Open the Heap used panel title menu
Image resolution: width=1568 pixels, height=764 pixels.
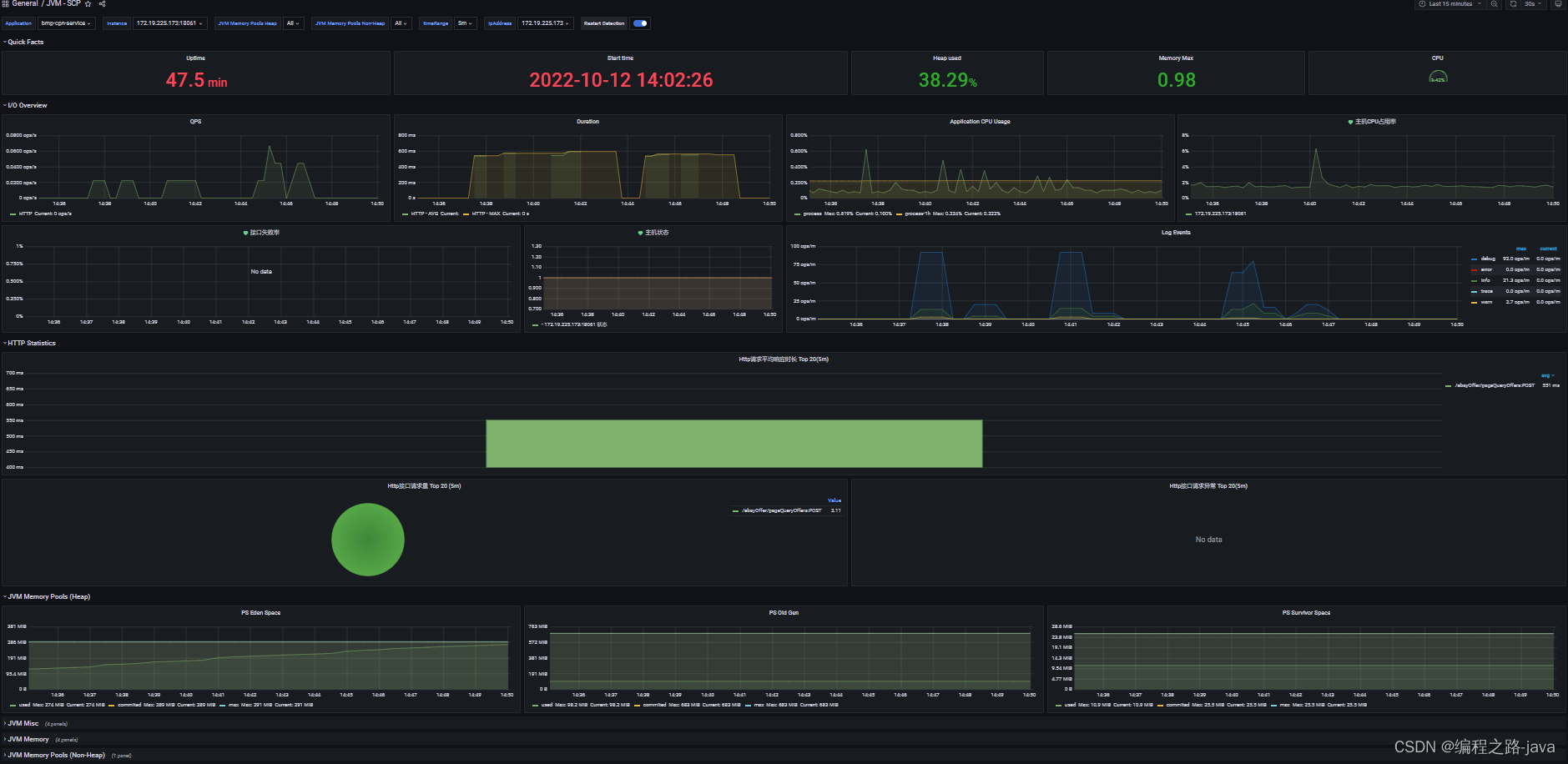click(947, 58)
